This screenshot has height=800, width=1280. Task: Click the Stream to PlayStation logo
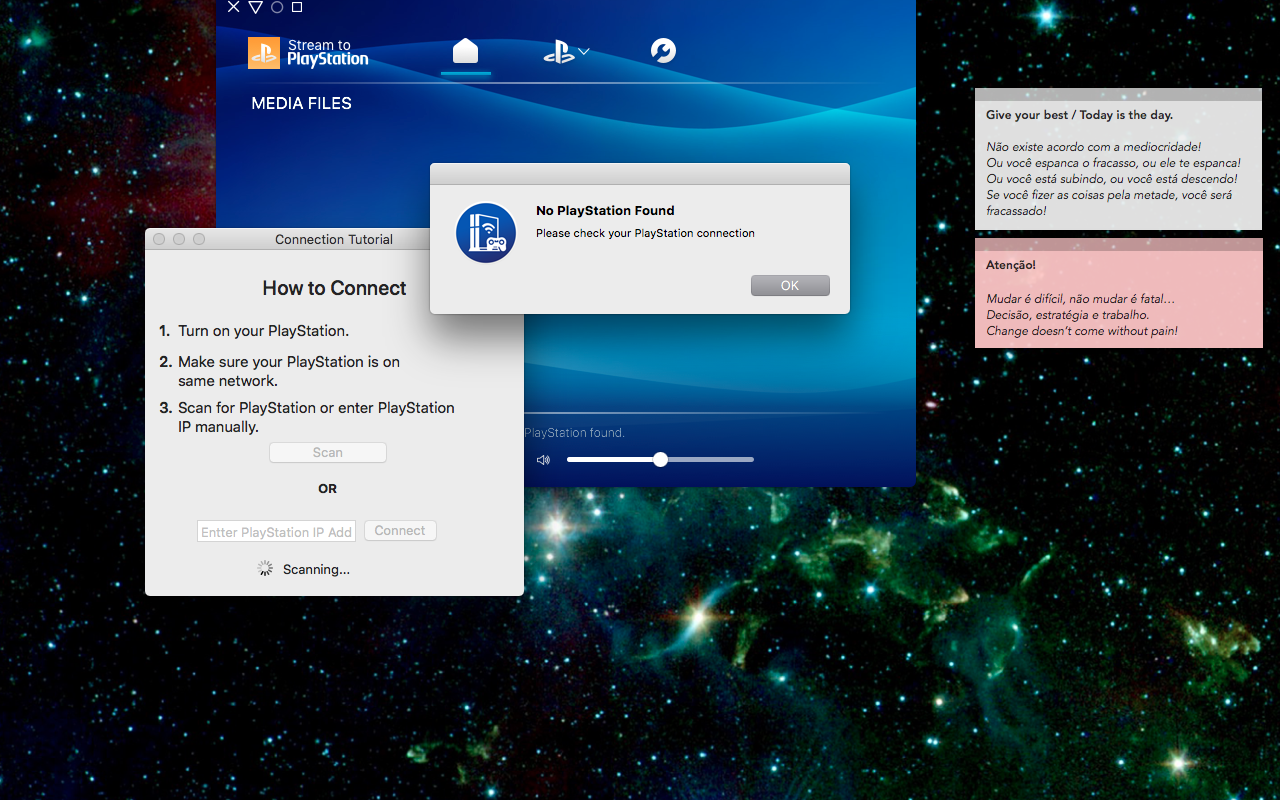(308, 52)
